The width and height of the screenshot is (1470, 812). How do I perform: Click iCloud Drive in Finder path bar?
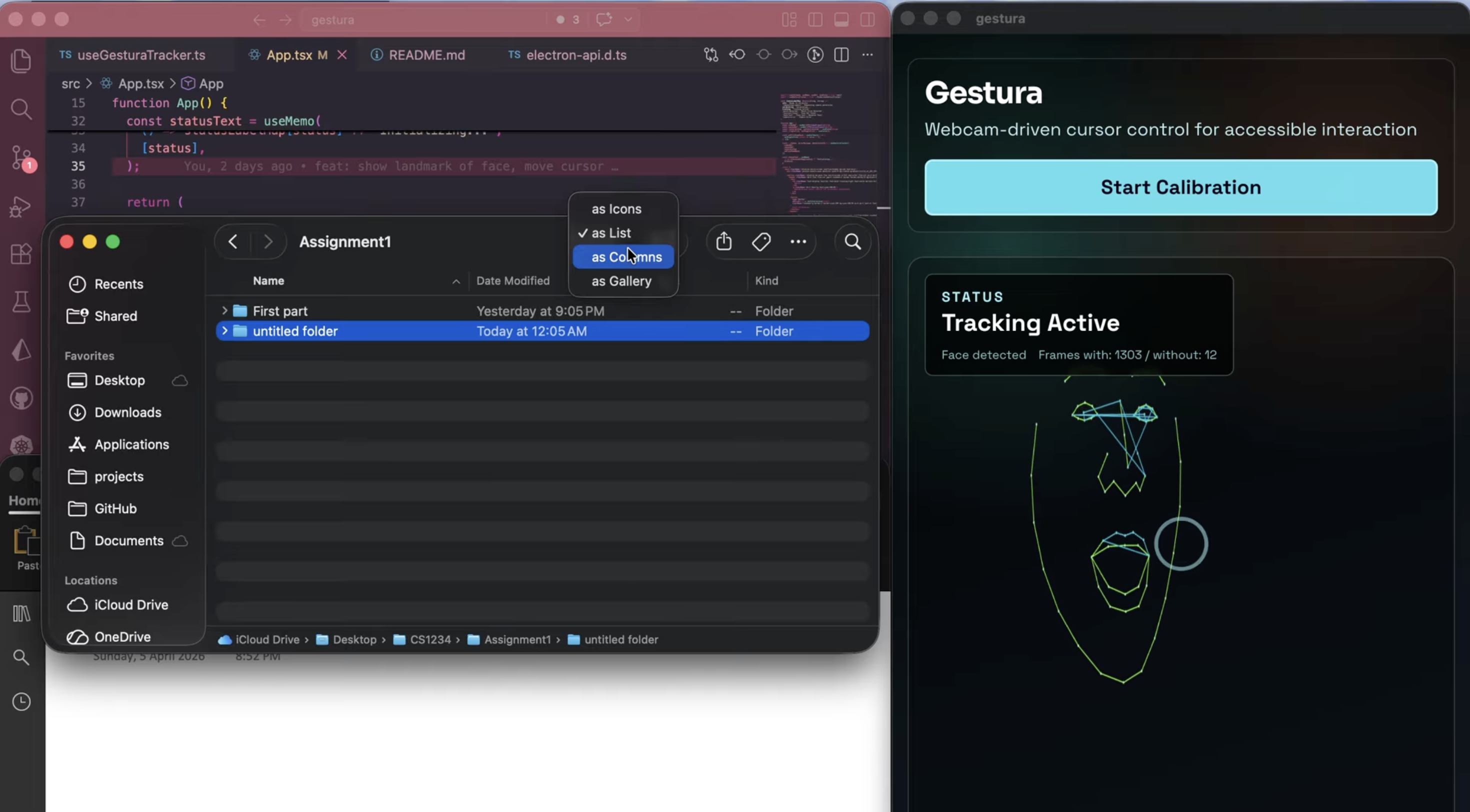coord(259,639)
